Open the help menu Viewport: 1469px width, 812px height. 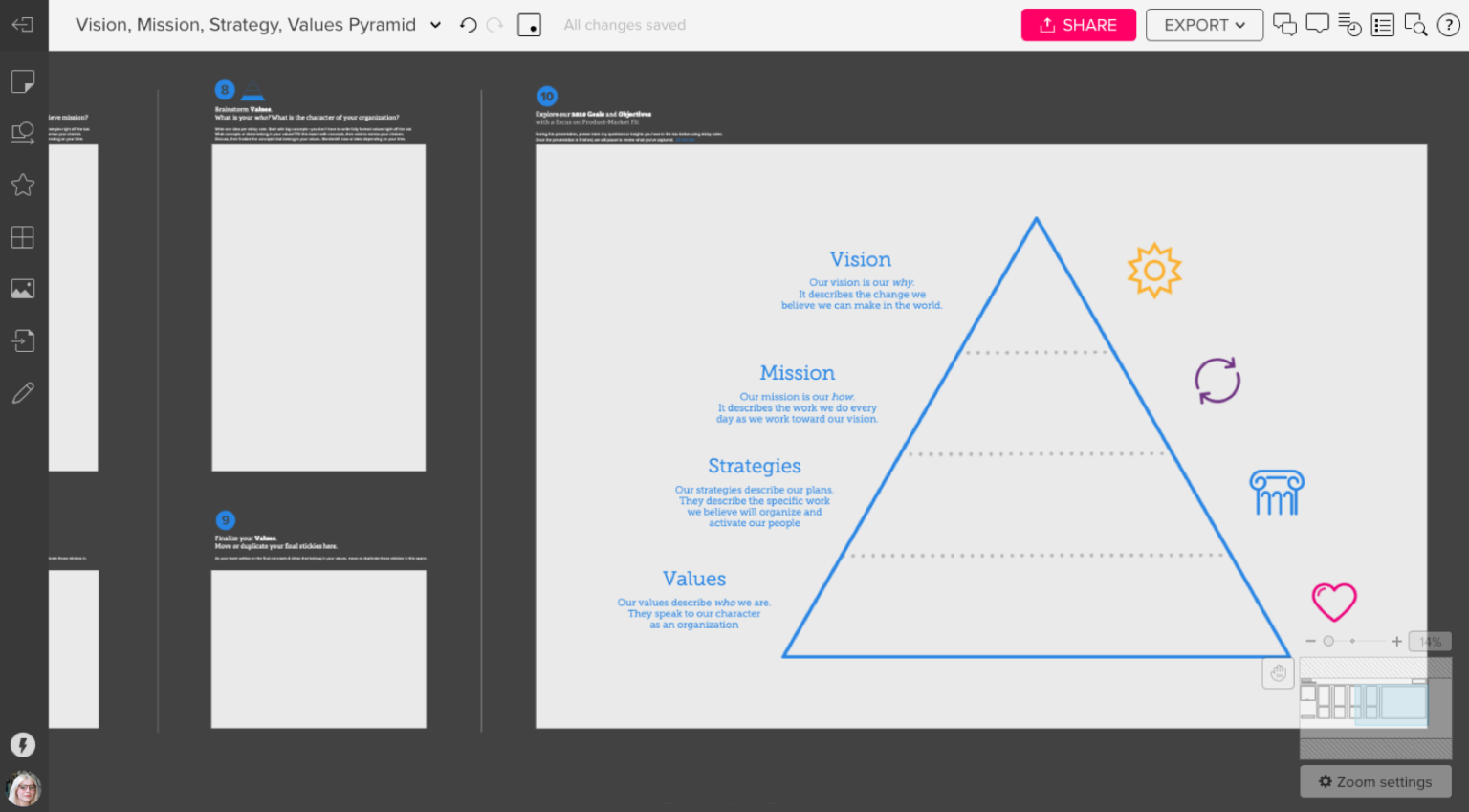pyautogui.click(x=1448, y=25)
